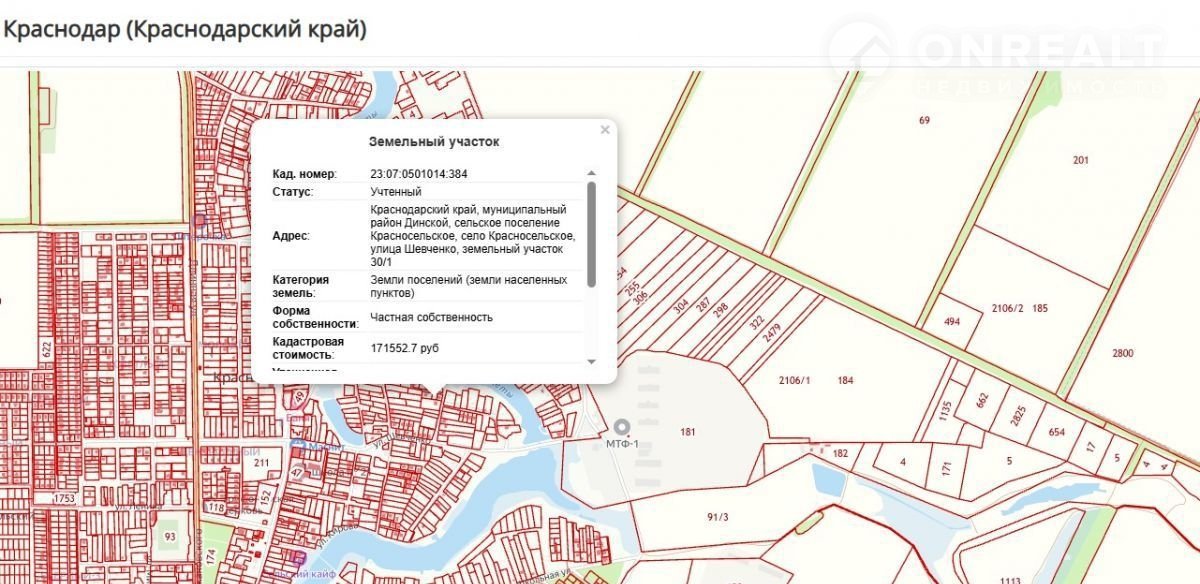Select land parcel 181 on the map
This screenshot has height=584, width=1200.
[687, 432]
